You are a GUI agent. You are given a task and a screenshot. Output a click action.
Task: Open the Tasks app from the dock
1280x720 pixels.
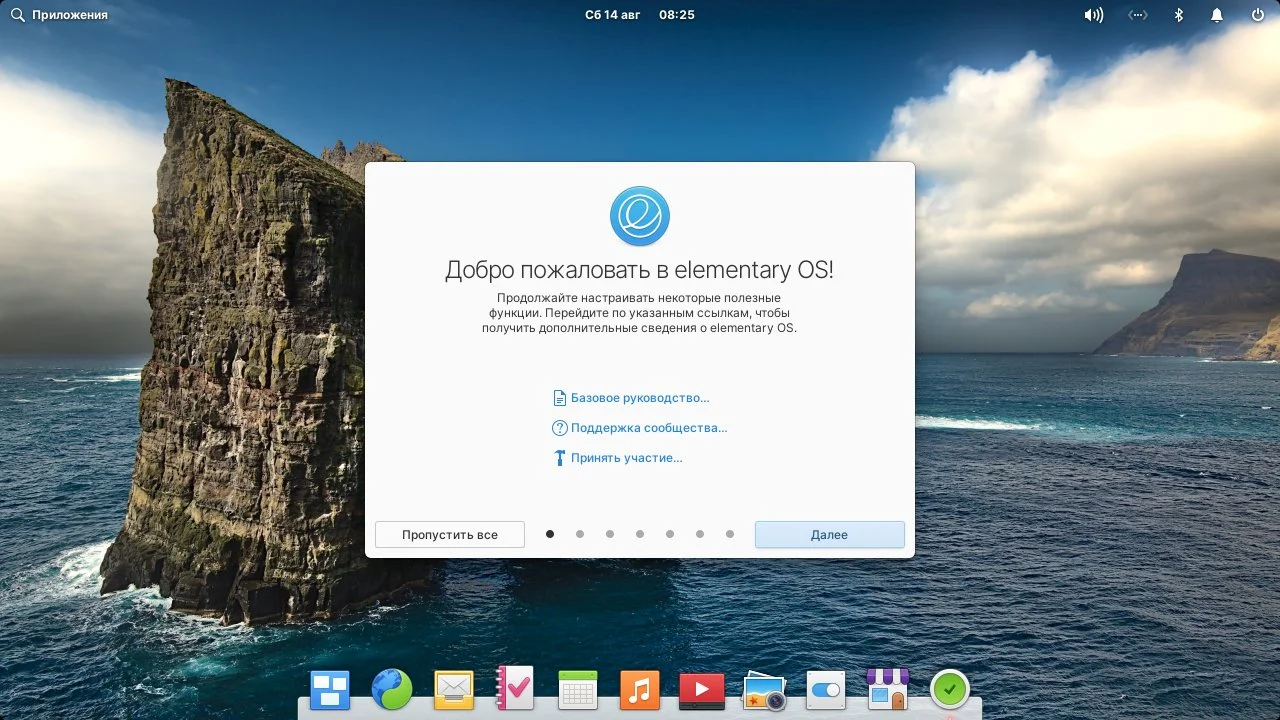click(515, 688)
